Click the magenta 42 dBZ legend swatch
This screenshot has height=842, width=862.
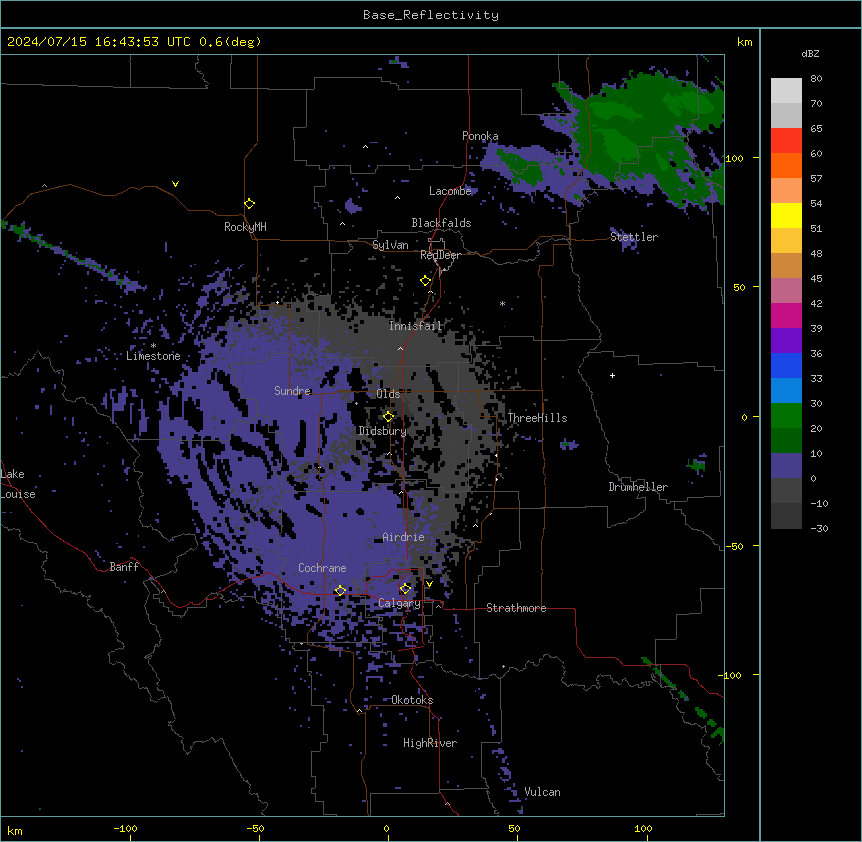click(786, 315)
